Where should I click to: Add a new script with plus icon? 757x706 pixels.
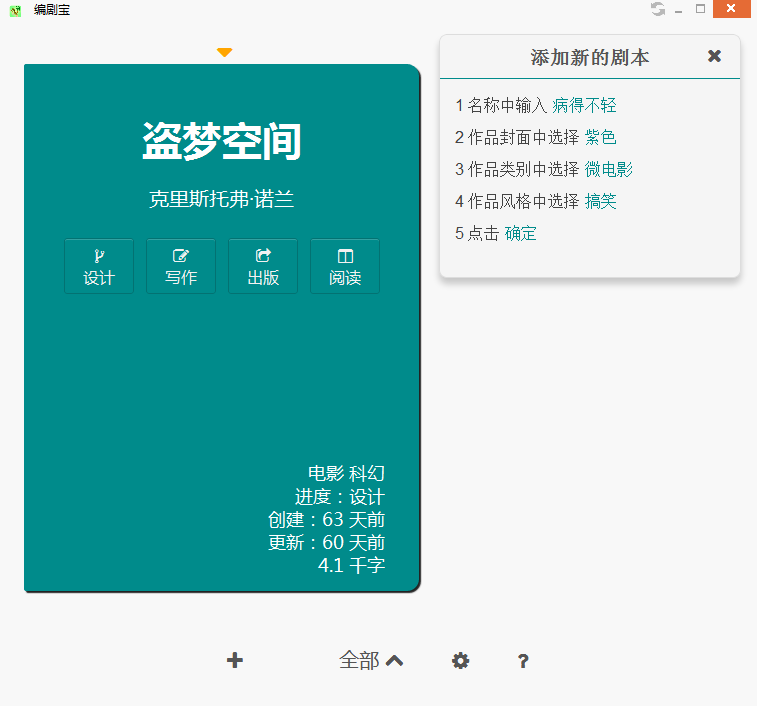(x=235, y=660)
